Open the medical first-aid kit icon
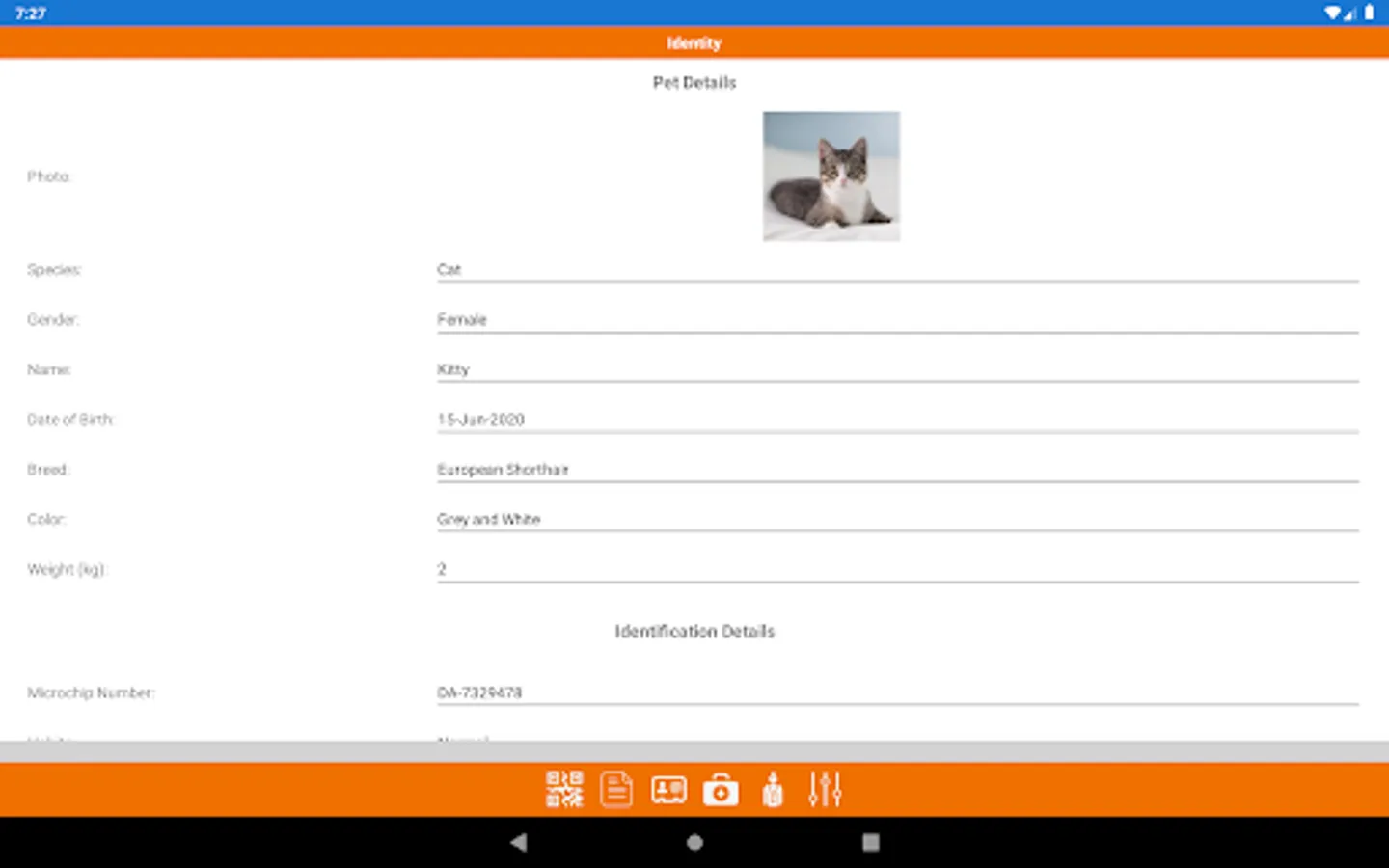The image size is (1389, 868). [x=721, y=790]
